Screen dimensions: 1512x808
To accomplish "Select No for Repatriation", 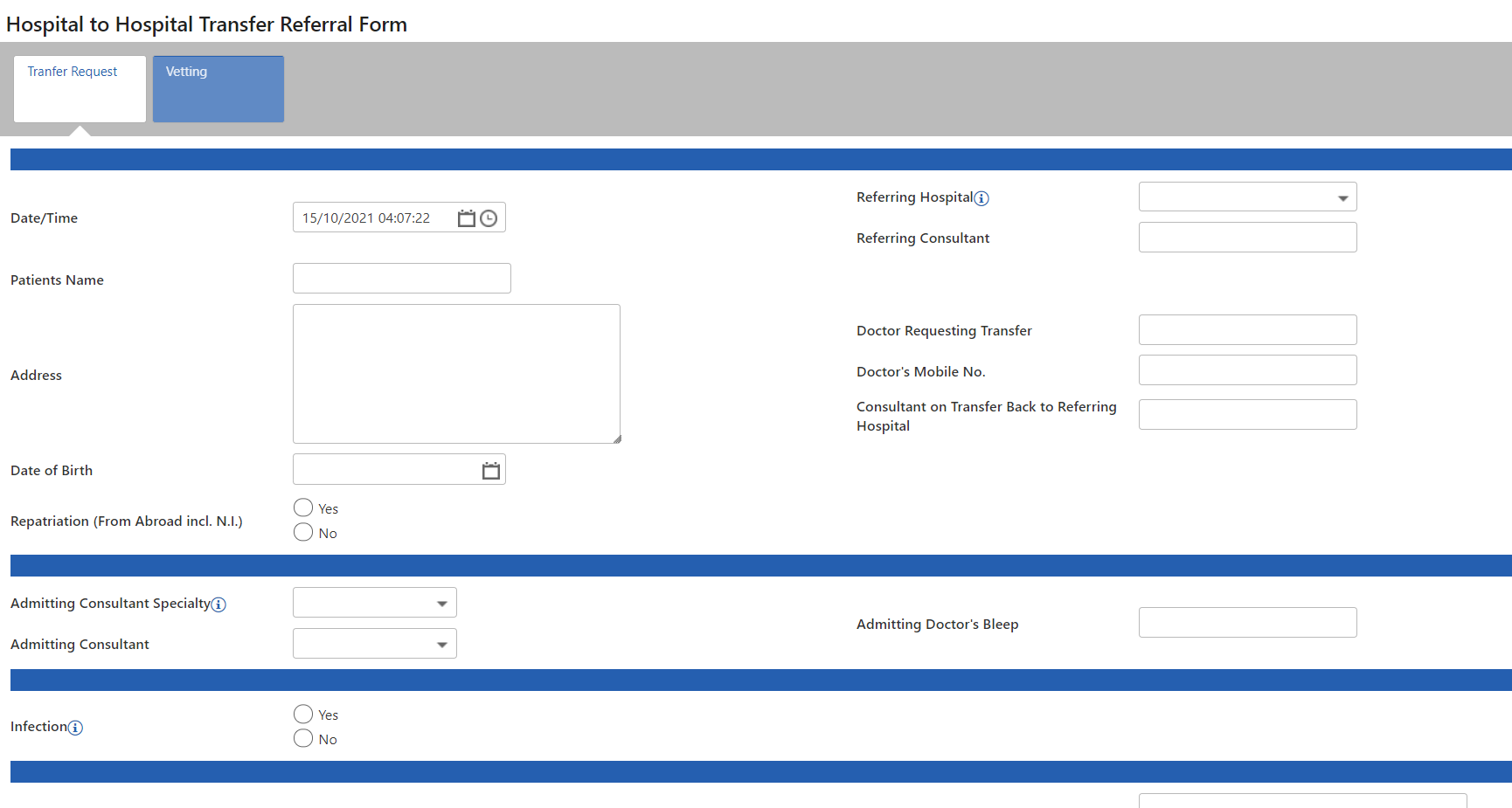I will tap(302, 531).
